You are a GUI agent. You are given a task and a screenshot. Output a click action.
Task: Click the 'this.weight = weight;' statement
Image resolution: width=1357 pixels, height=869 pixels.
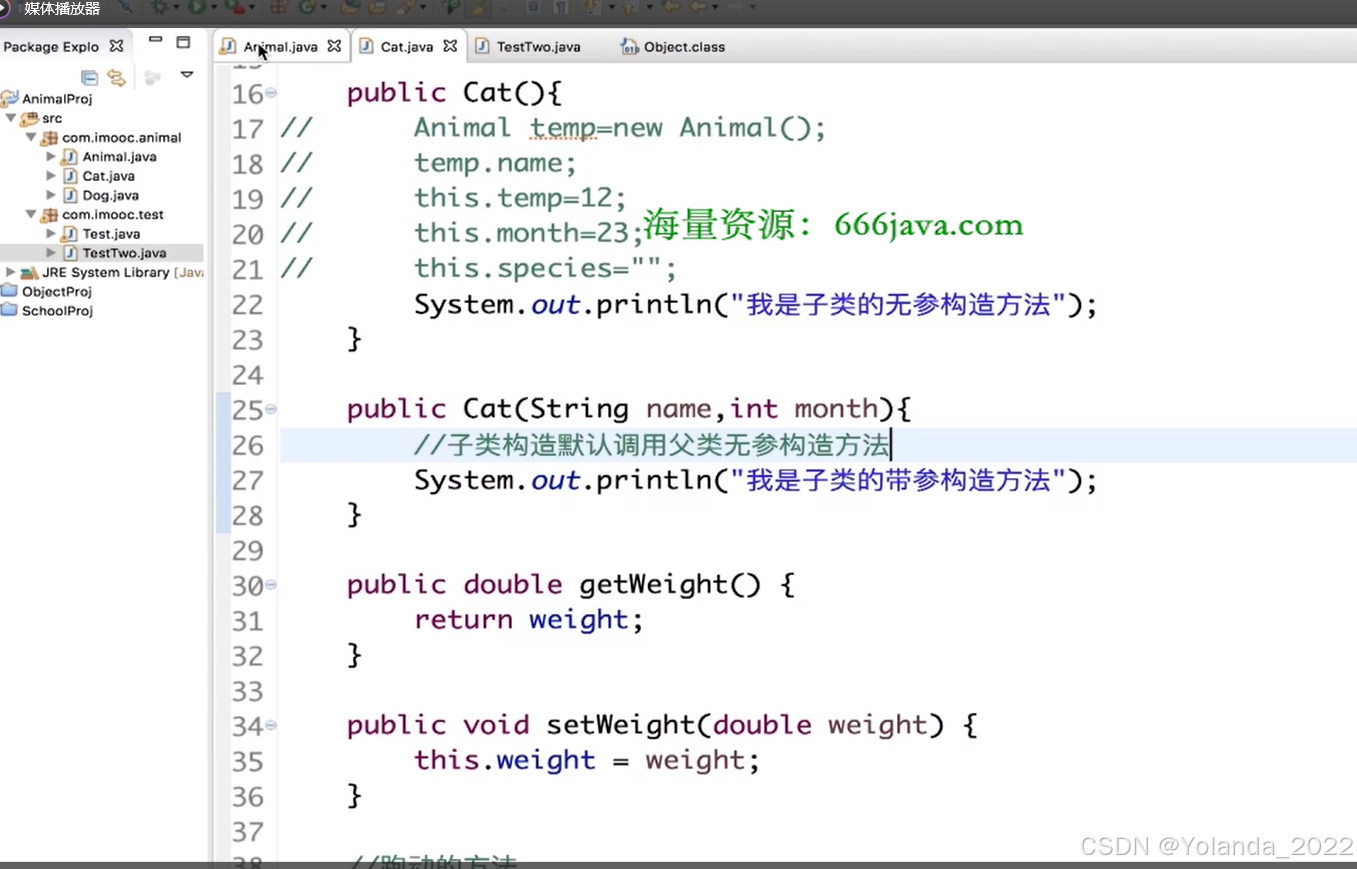tap(588, 761)
